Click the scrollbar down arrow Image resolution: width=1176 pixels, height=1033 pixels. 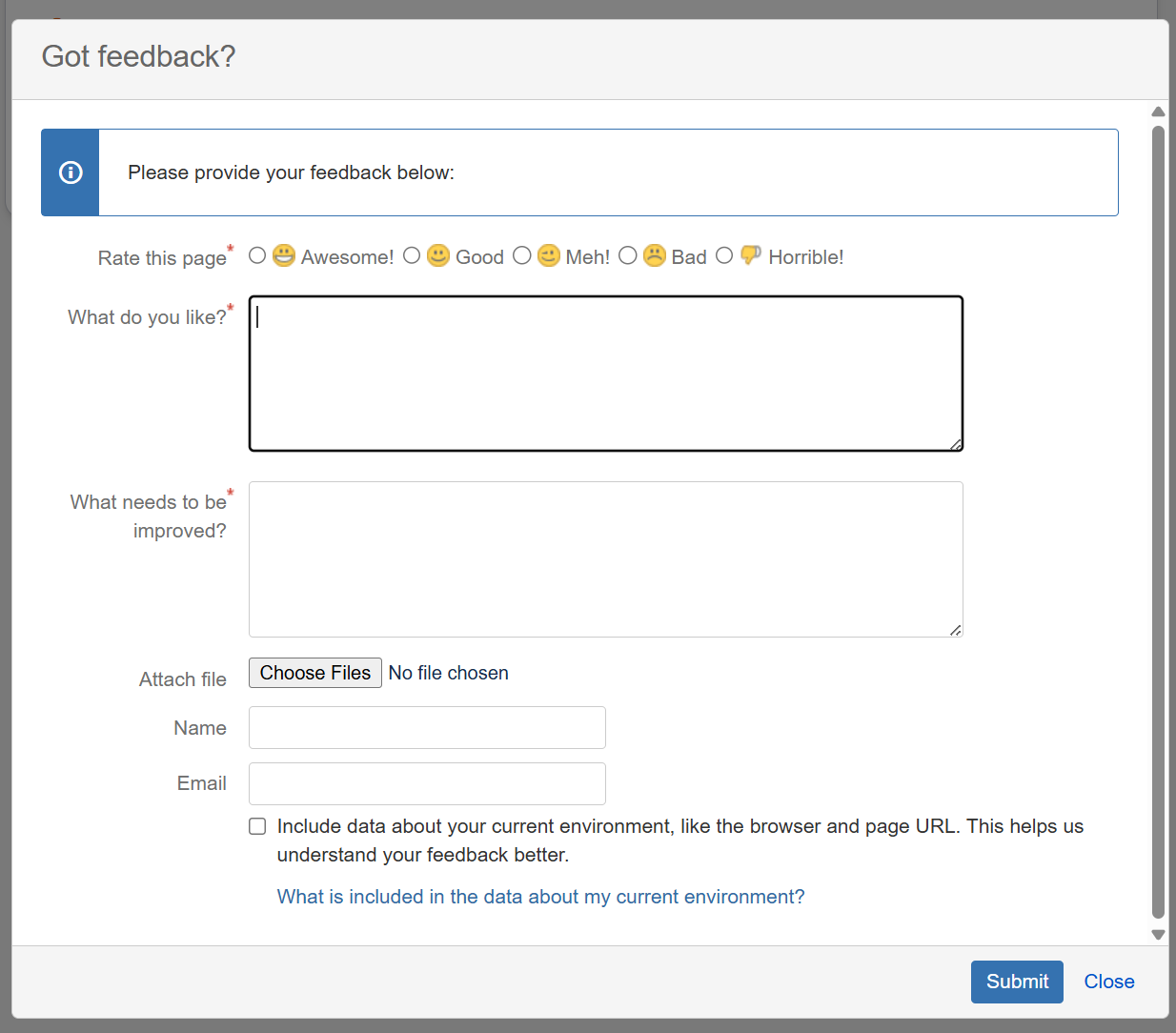point(1158,935)
